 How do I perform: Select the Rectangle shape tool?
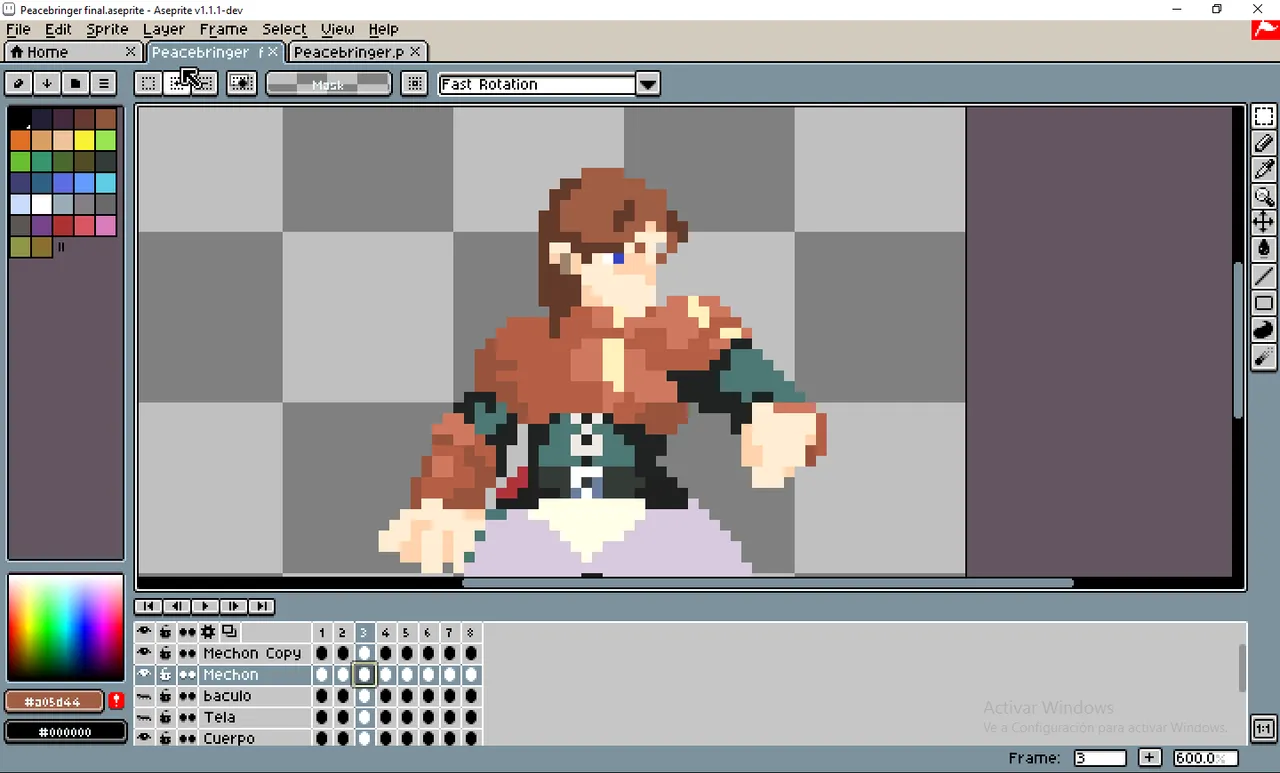point(1263,302)
